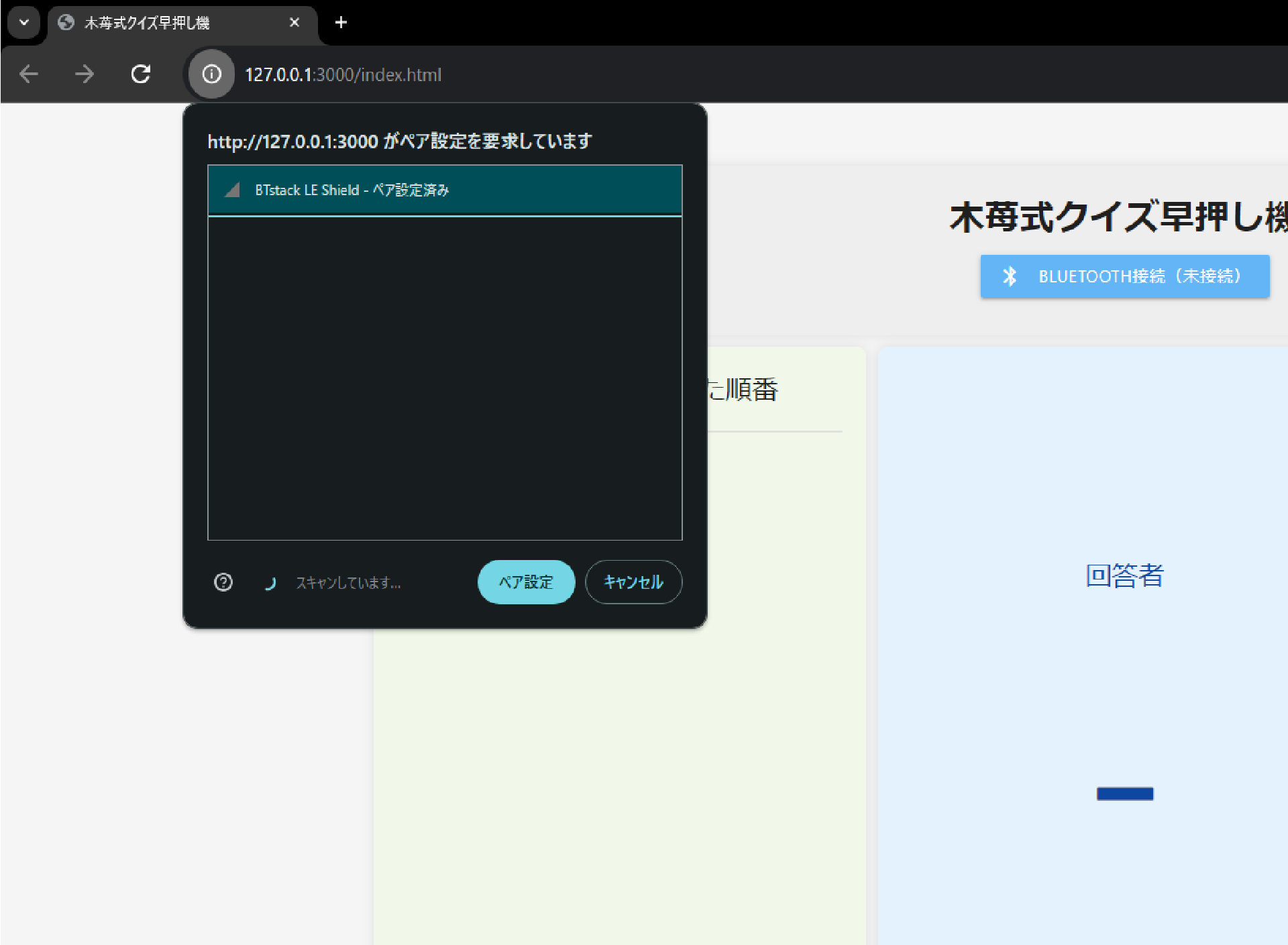Click the browser back arrow
The height and width of the screenshot is (945, 1288).
pos(29,74)
